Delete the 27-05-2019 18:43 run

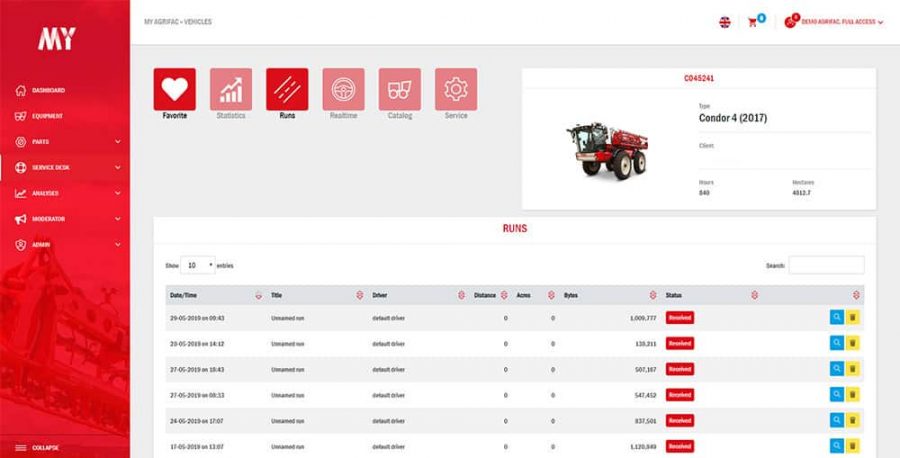(x=853, y=368)
